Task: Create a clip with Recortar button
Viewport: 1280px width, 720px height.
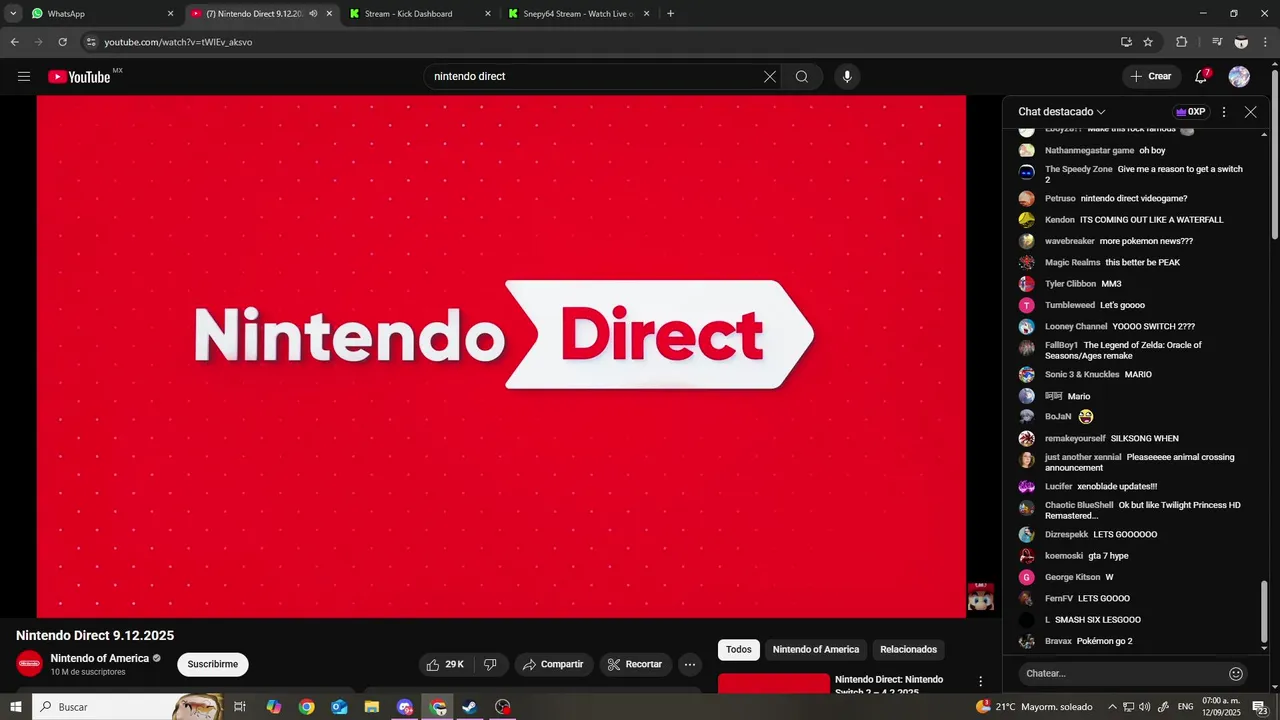Action: tap(635, 664)
